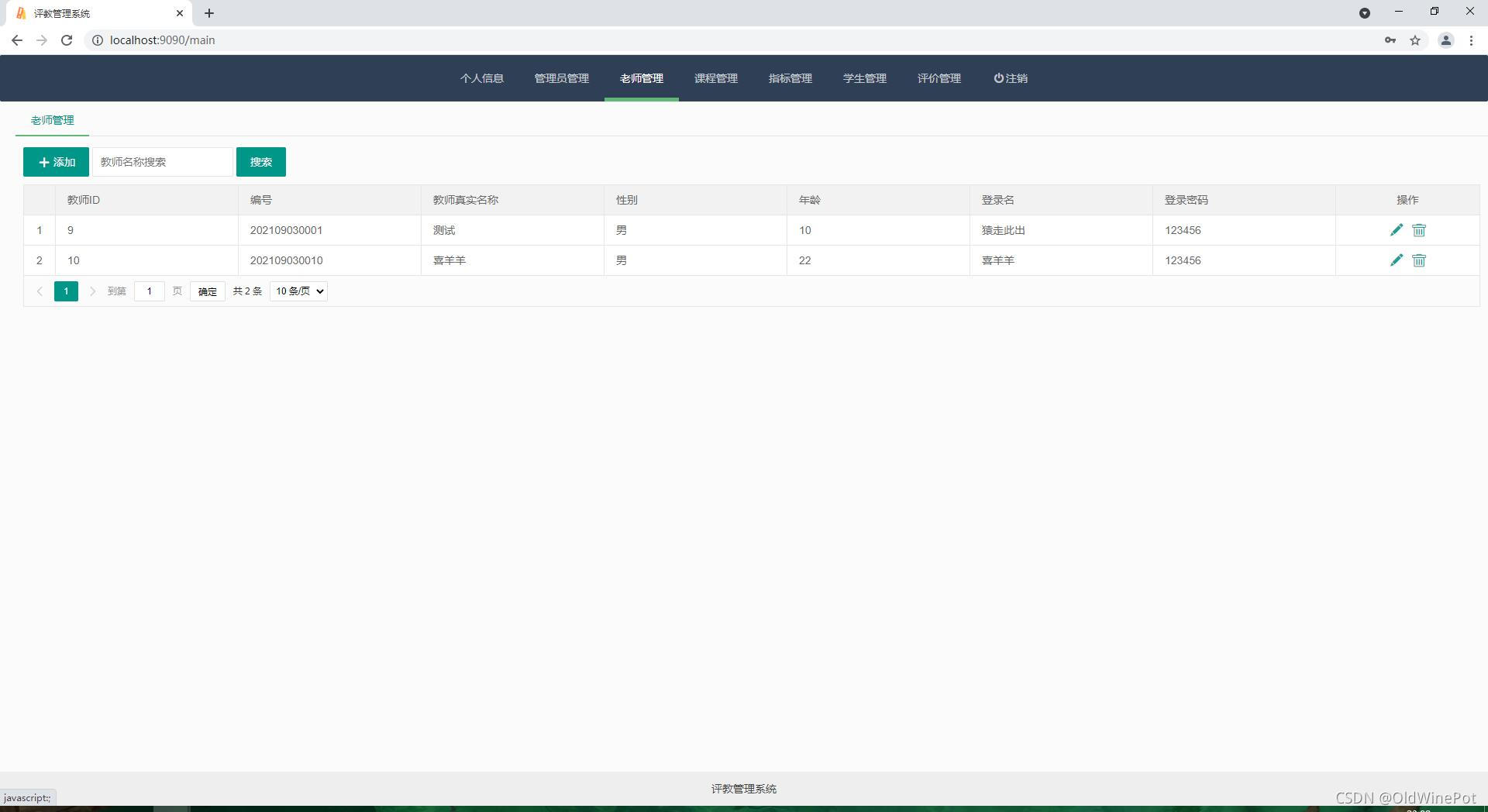Bookmark this page with star icon
Image resolution: width=1488 pixels, height=812 pixels.
click(x=1415, y=40)
